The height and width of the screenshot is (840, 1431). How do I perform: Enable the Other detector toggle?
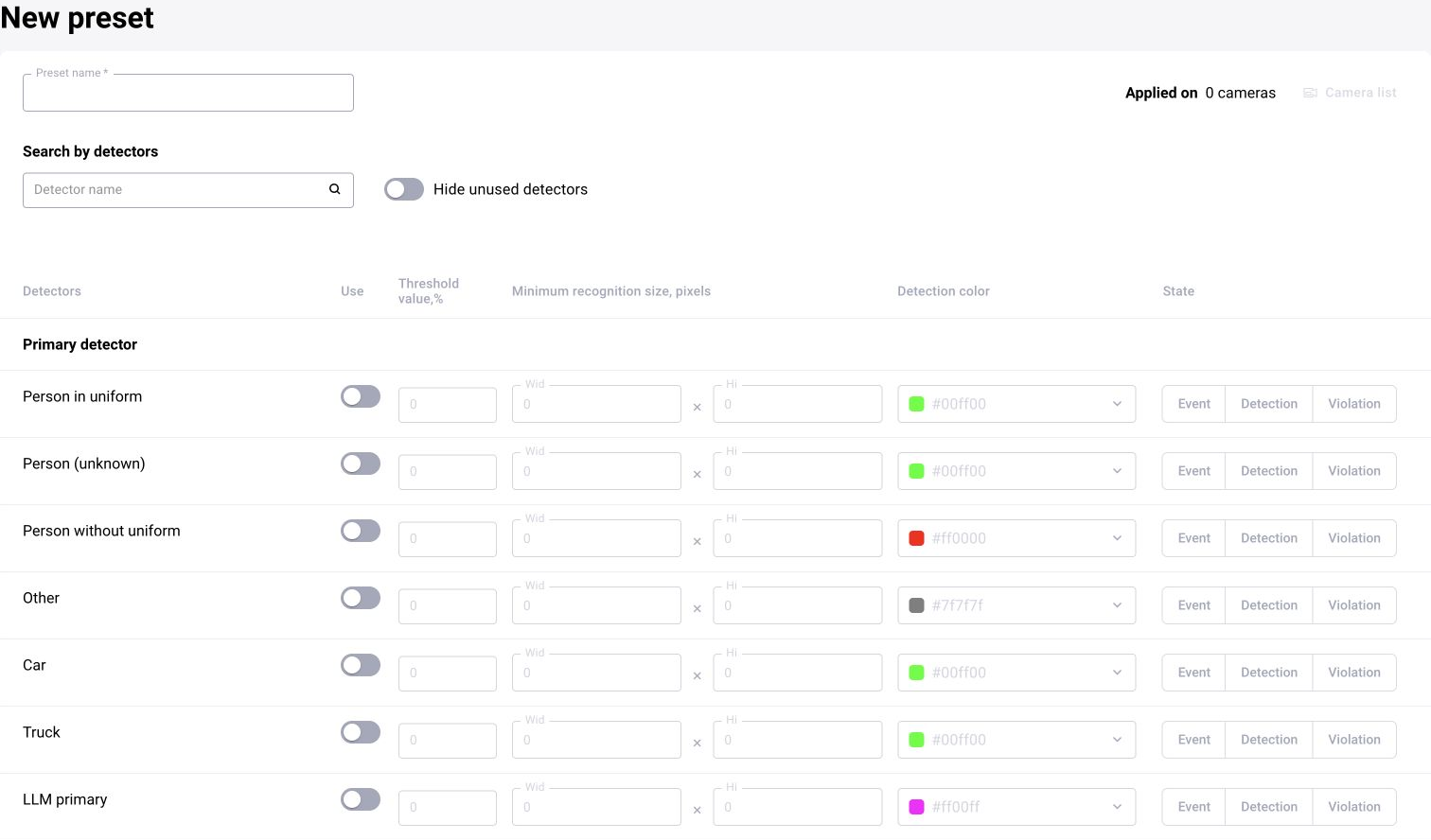pyautogui.click(x=361, y=598)
